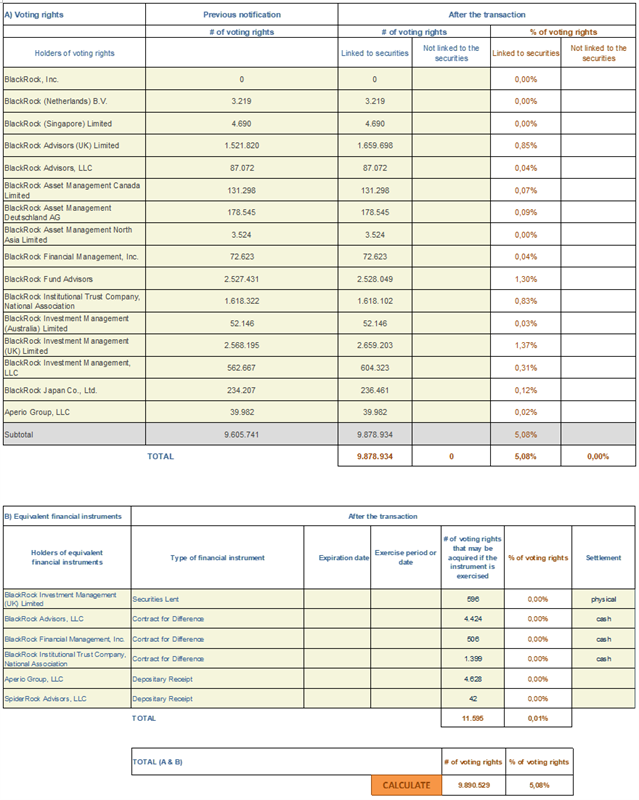Click the 72.623 previous notification value
This screenshot has width=639, height=800.
[x=241, y=257]
